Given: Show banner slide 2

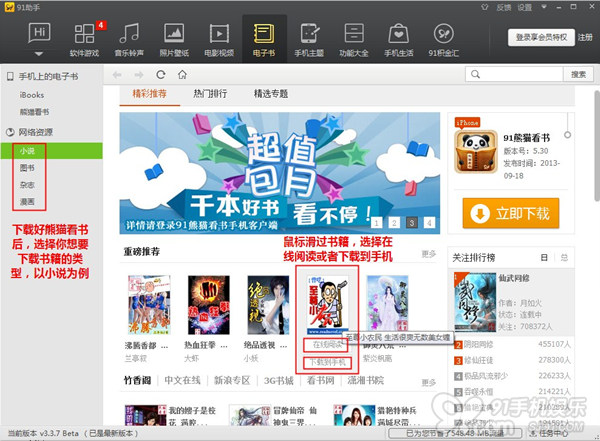Looking at the screenshot, I should click(x=394, y=222).
